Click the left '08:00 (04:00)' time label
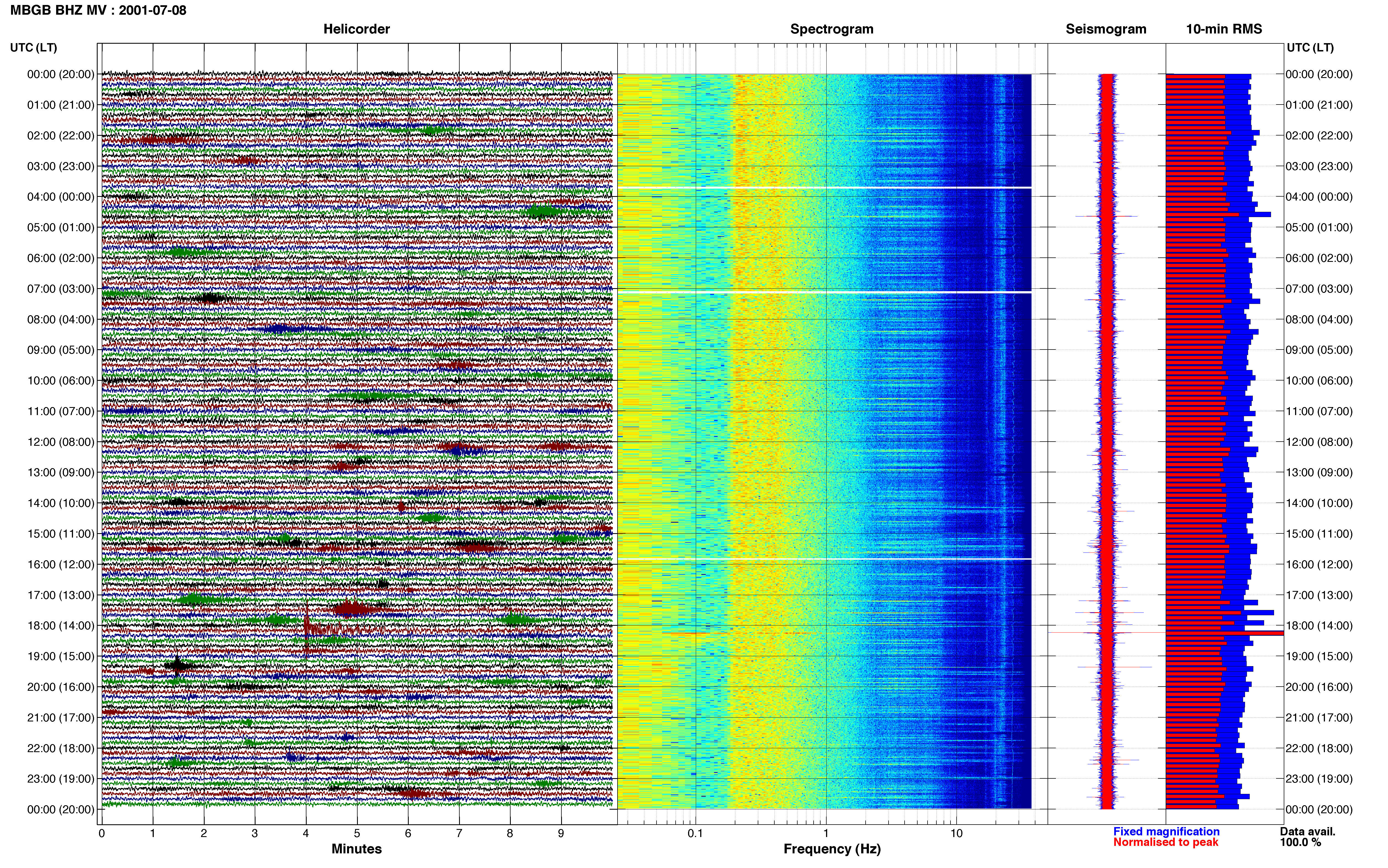This screenshot has height=868, width=1388. coord(61,320)
